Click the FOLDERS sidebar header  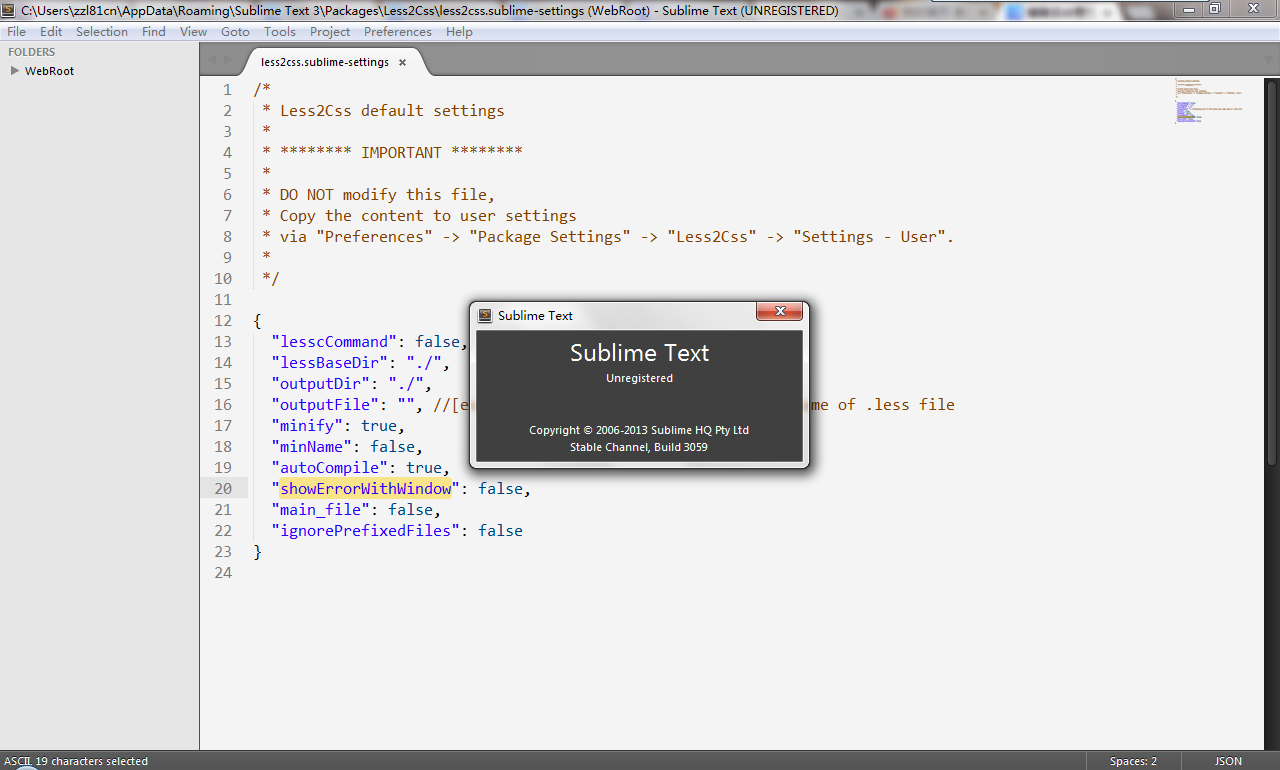pyautogui.click(x=32, y=52)
